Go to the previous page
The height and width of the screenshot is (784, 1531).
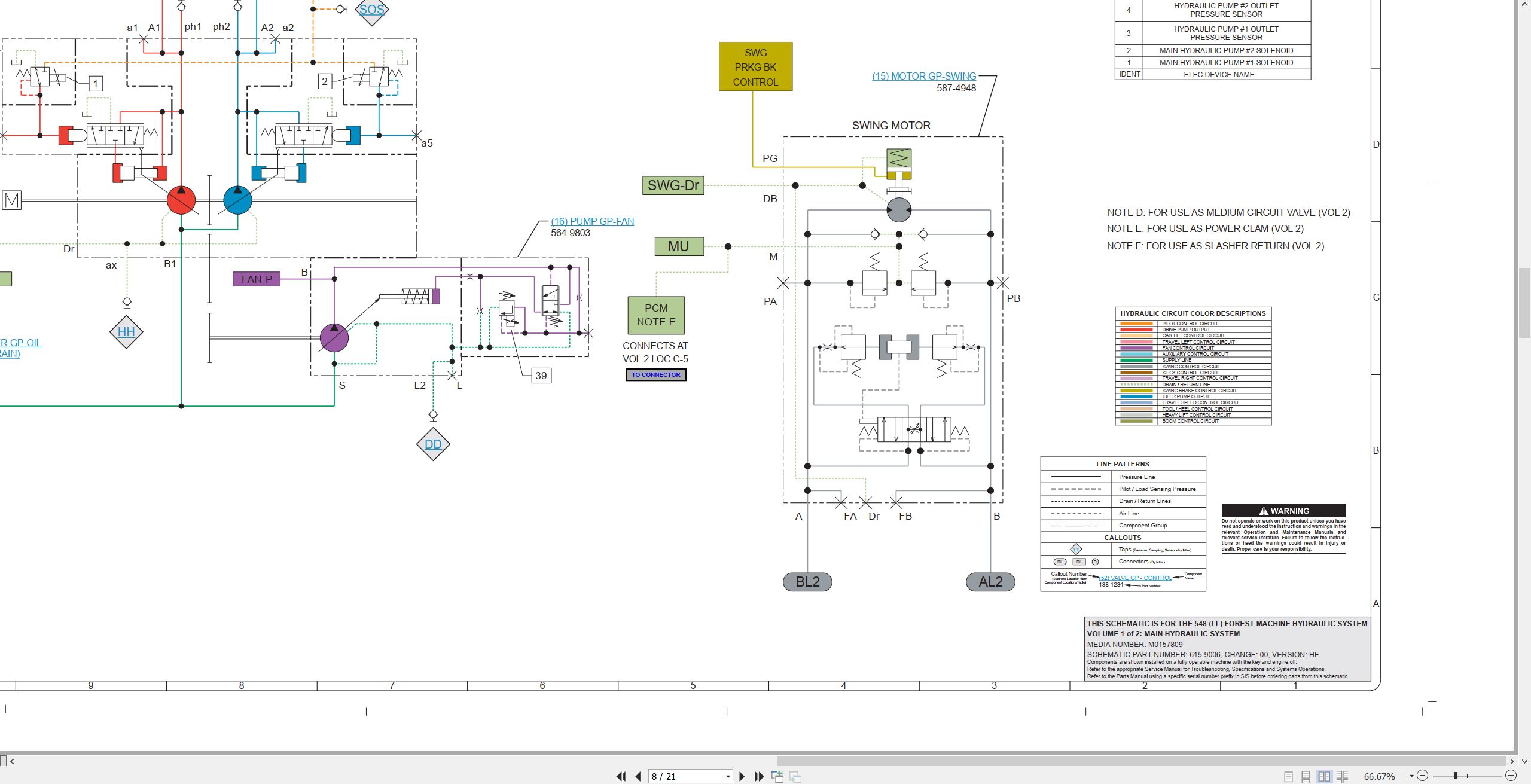(638, 776)
